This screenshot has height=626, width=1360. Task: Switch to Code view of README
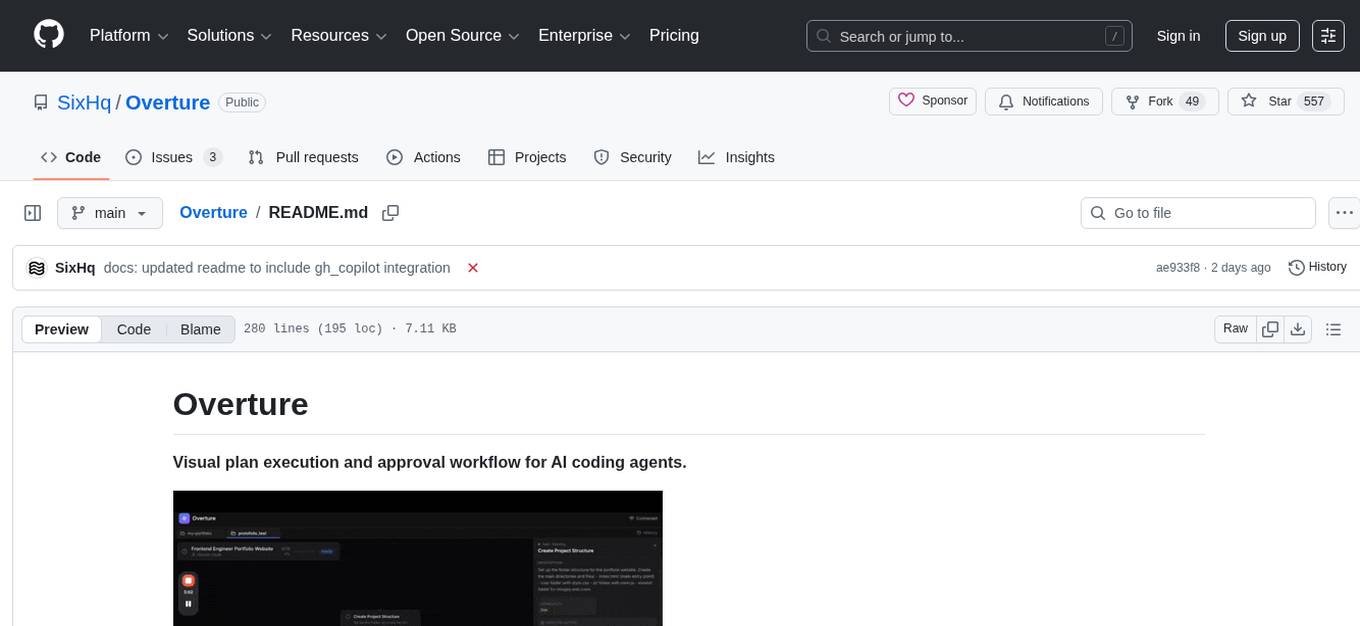[x=134, y=329]
